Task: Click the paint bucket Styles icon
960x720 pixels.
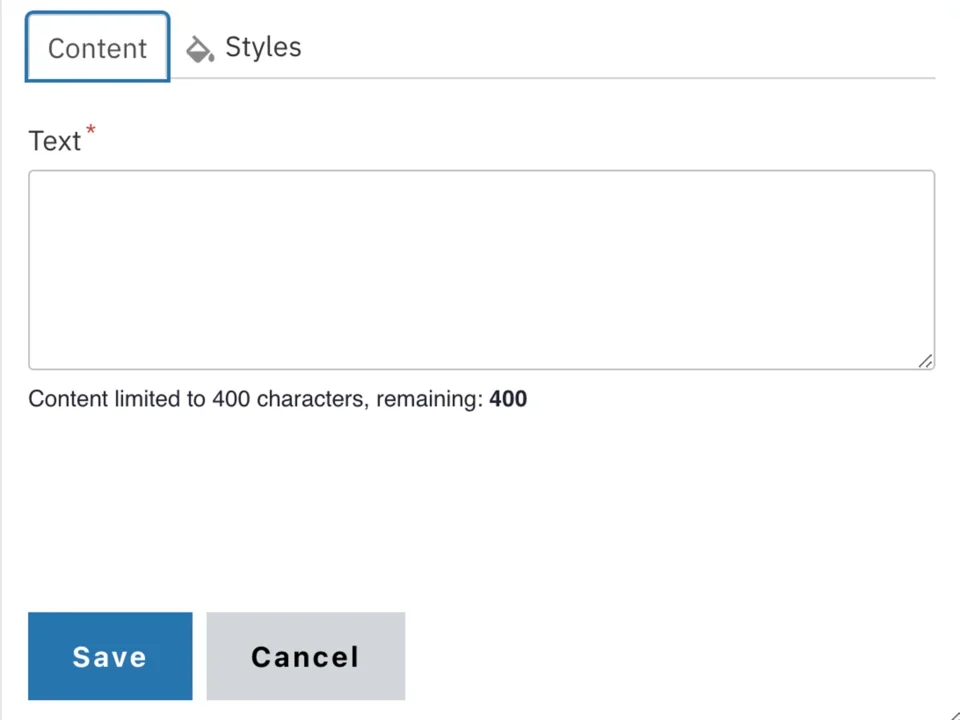Action: (200, 48)
